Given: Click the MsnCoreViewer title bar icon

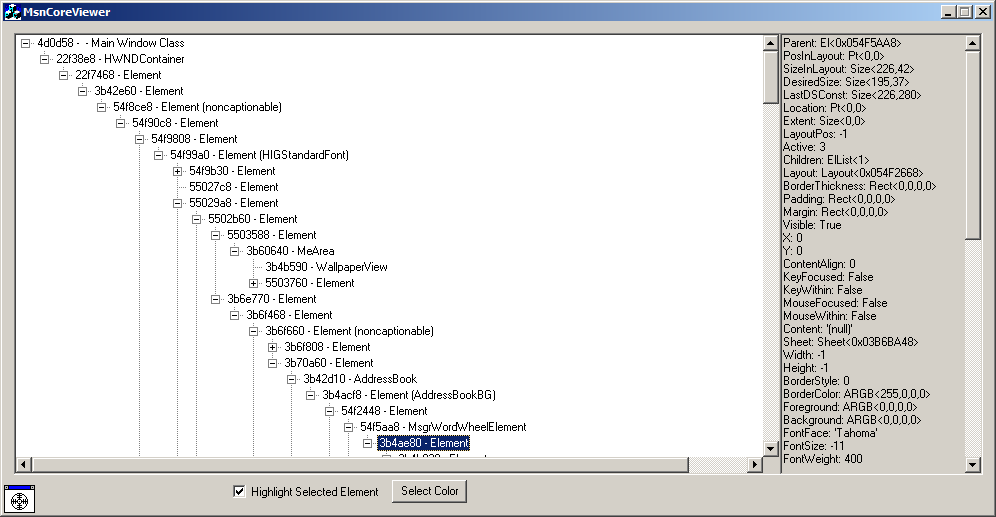Looking at the screenshot, I should coord(12,12).
